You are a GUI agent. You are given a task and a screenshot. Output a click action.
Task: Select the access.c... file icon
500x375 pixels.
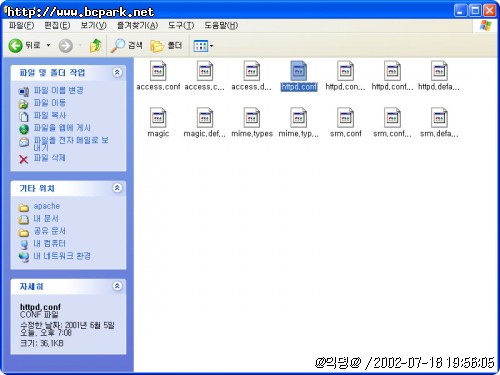coord(205,71)
